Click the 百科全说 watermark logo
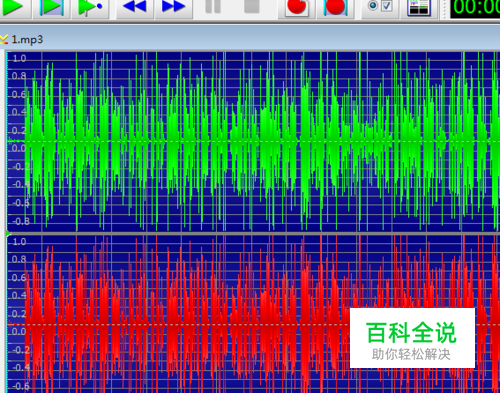This screenshot has height=393, width=500. tap(412, 338)
